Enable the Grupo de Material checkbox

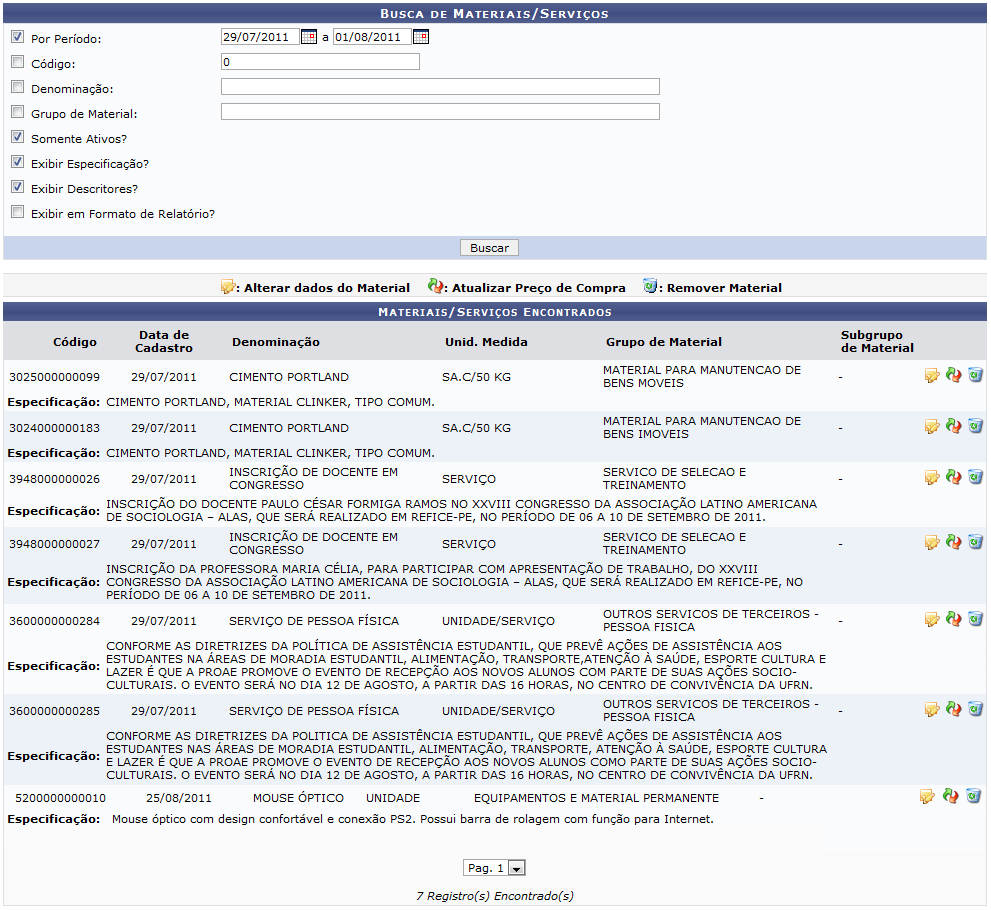point(18,112)
